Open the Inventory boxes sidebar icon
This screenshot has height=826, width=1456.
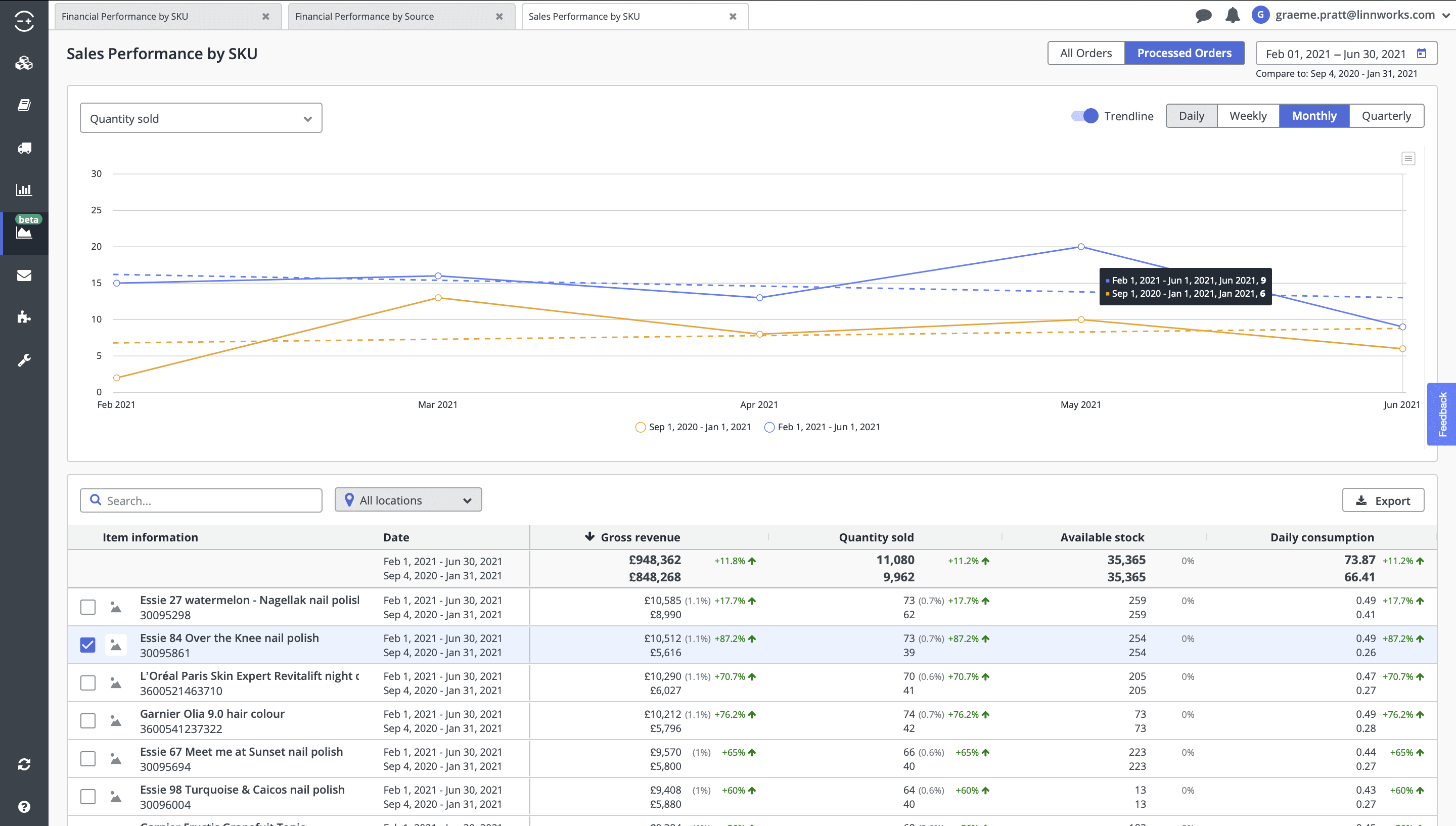coord(24,63)
